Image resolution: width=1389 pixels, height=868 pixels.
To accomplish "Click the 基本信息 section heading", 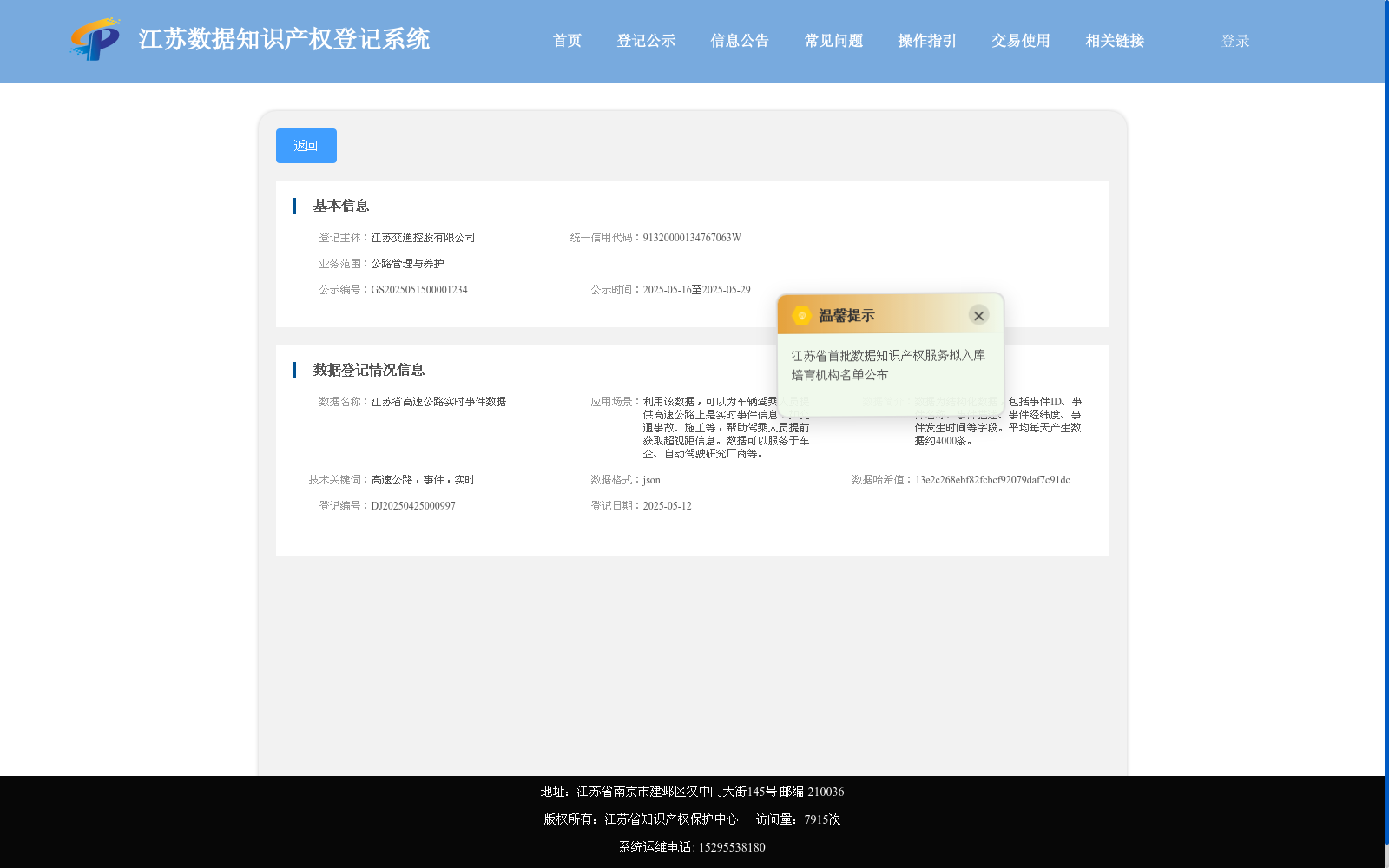I will (x=341, y=206).
